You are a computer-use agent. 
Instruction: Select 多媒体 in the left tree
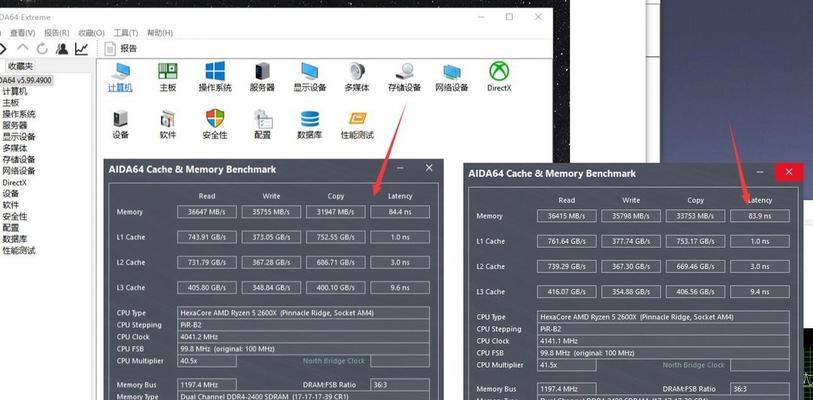[x=15, y=148]
